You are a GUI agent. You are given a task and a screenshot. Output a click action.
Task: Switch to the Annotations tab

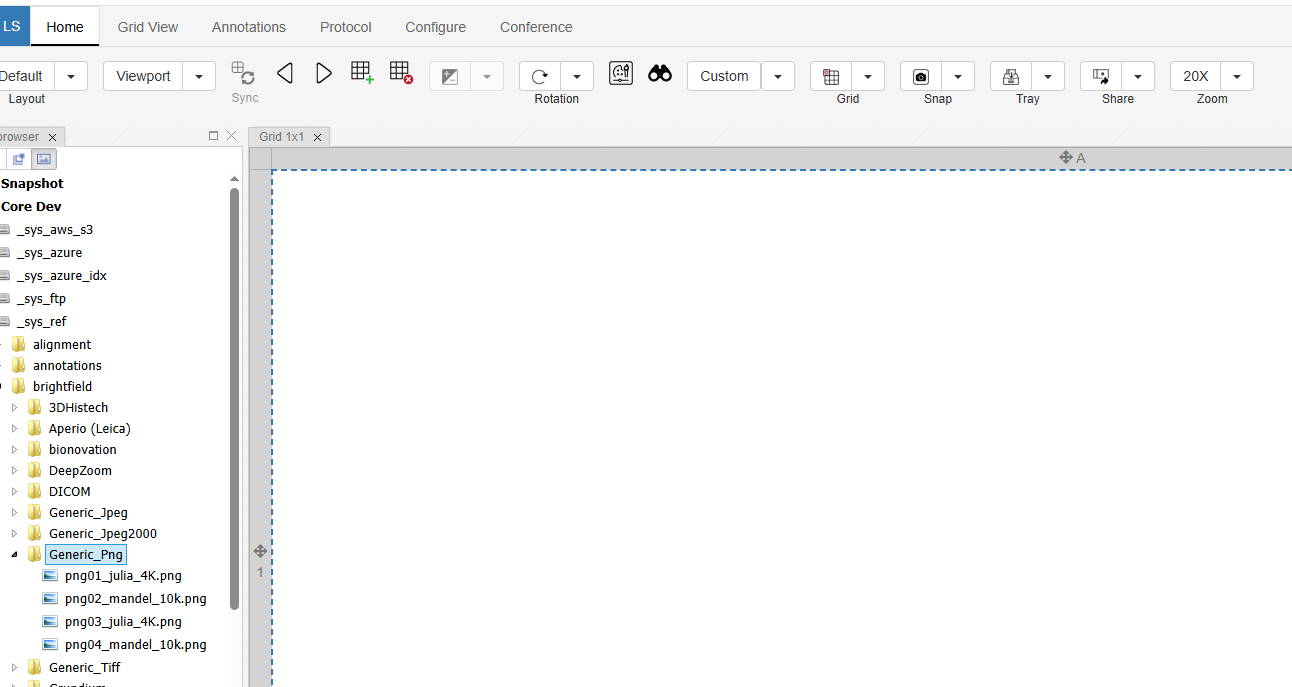(249, 27)
